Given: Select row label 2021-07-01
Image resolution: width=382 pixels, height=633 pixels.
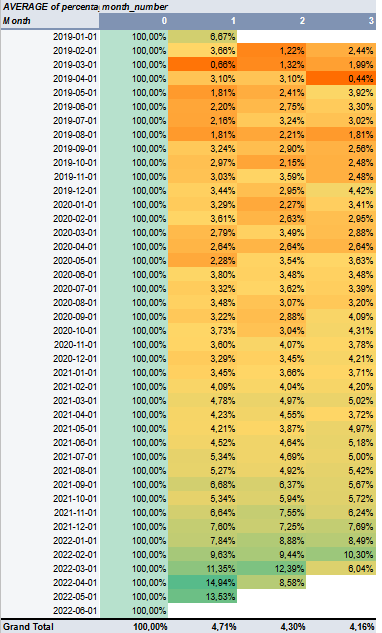Looking at the screenshot, I should 50,457.
